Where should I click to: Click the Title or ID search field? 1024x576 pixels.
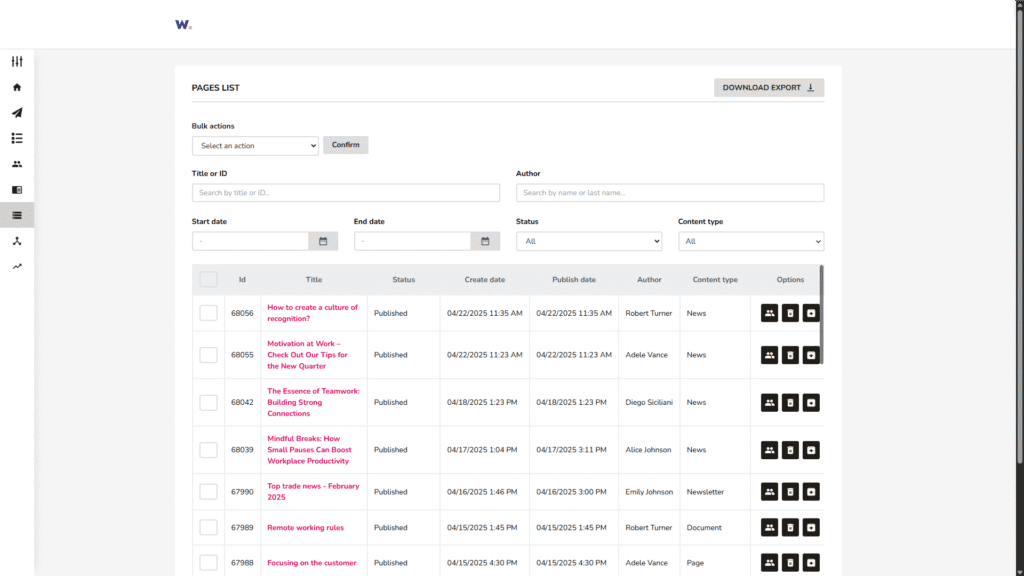pyautogui.click(x=346, y=193)
